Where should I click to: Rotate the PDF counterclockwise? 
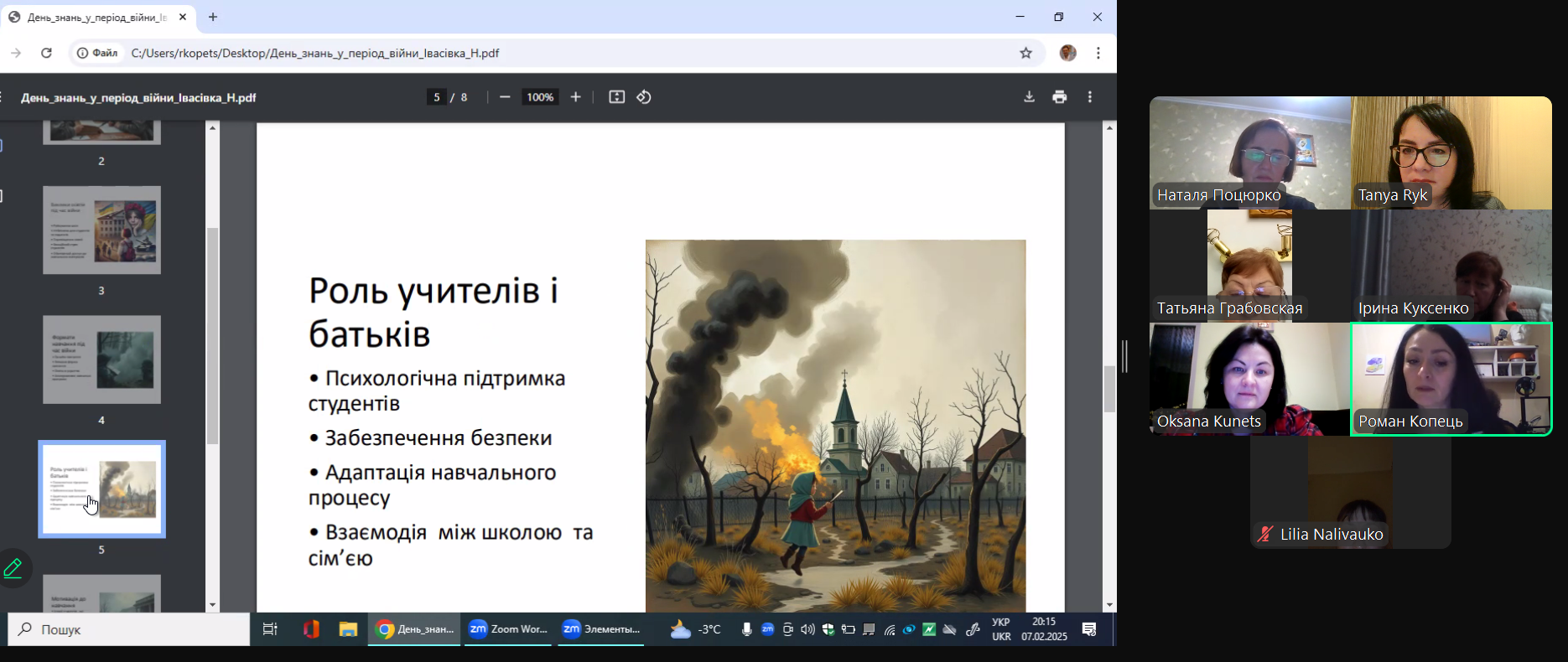(x=644, y=97)
